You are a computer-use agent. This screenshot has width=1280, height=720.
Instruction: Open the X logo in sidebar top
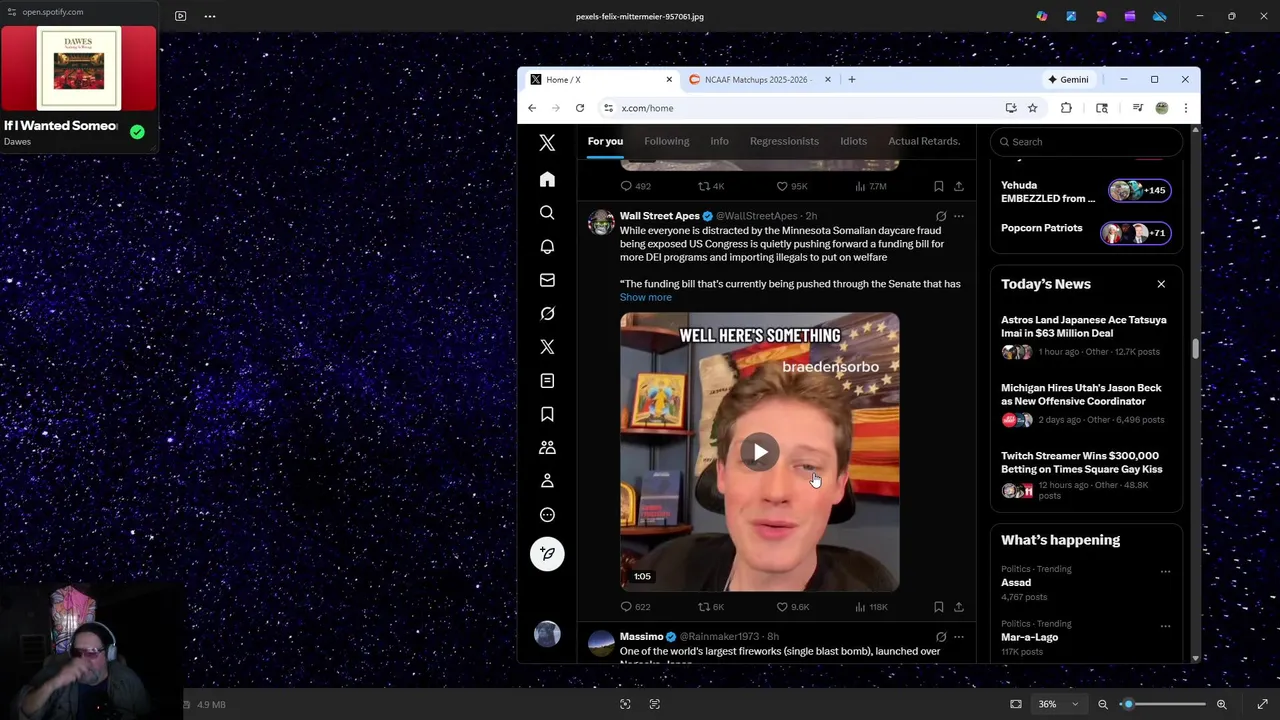click(x=547, y=143)
